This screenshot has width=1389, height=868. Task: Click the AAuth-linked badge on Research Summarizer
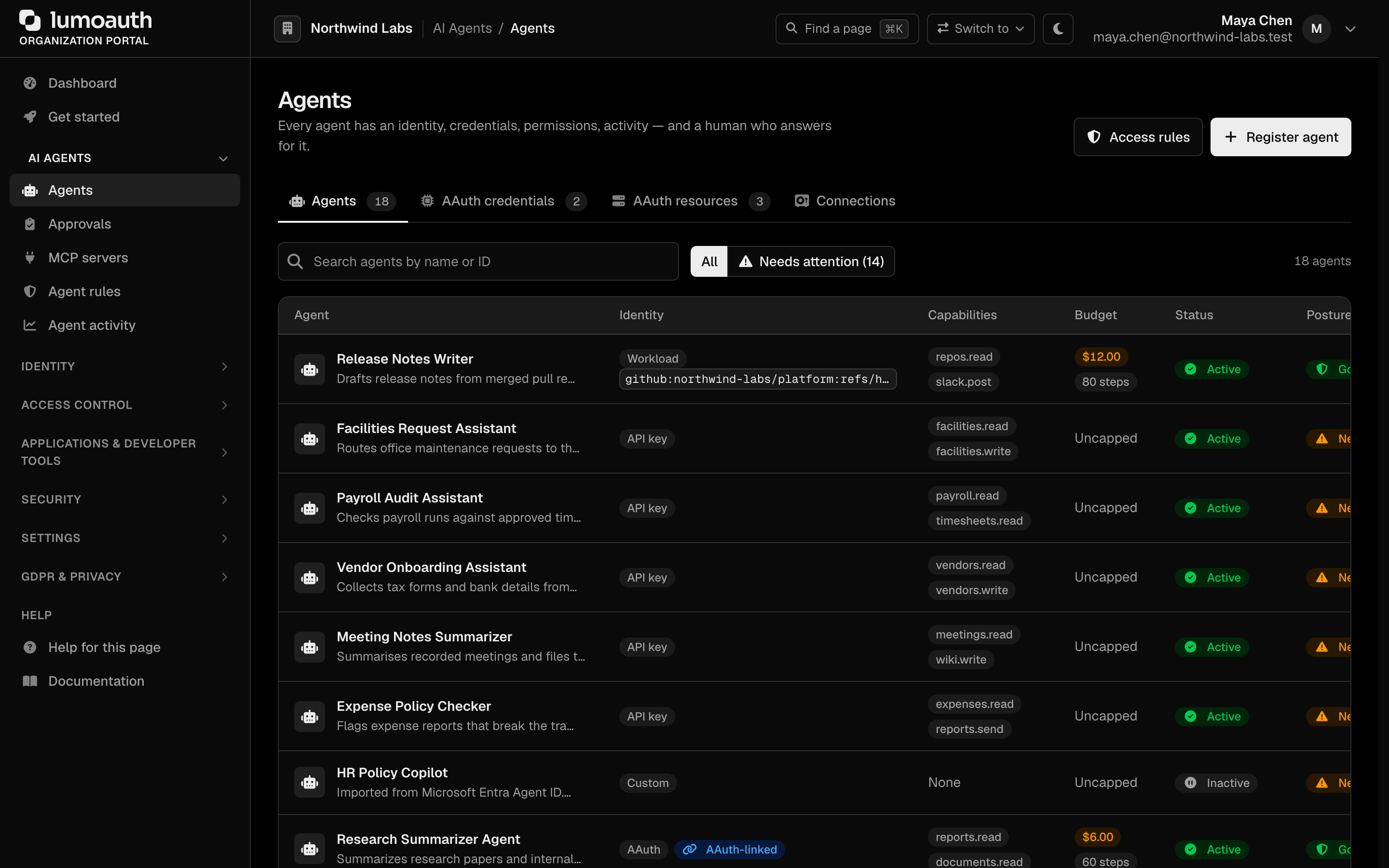click(730, 850)
